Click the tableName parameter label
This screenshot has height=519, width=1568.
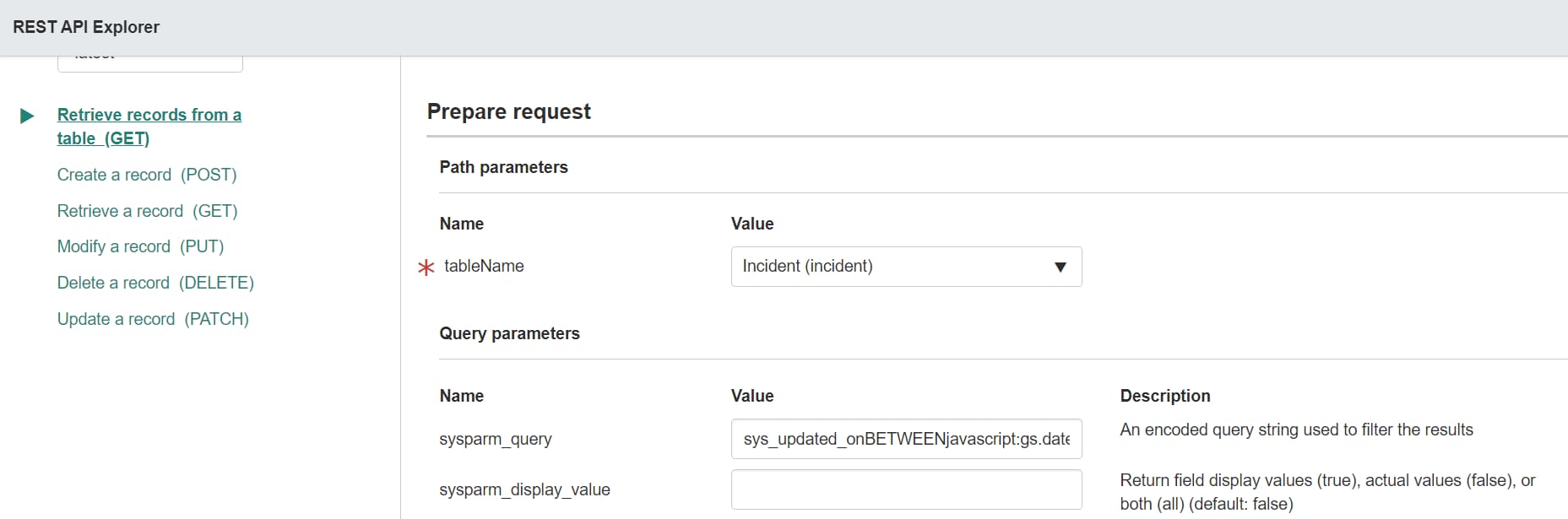coord(484,266)
